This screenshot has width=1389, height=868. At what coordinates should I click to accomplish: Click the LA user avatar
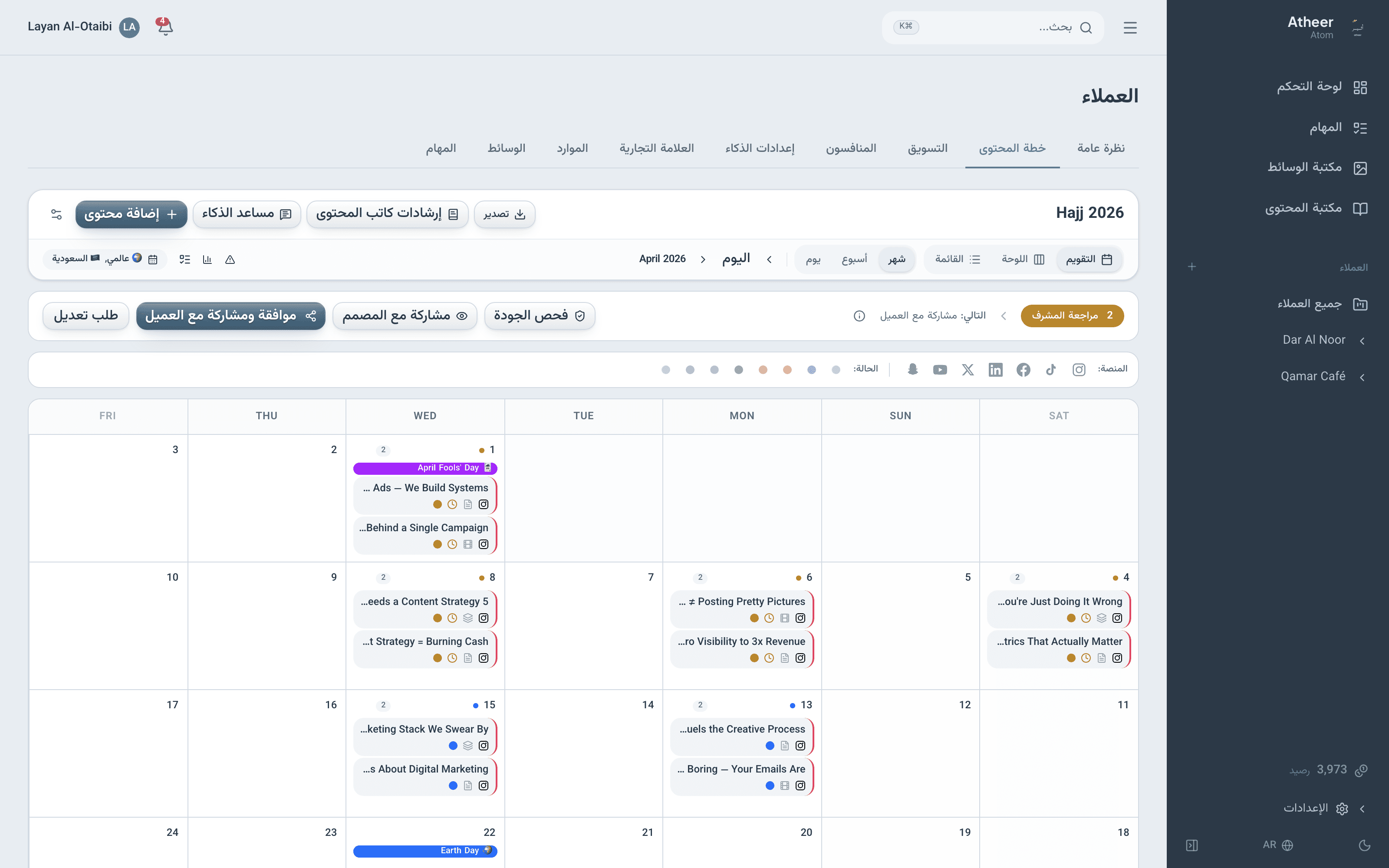click(x=129, y=27)
